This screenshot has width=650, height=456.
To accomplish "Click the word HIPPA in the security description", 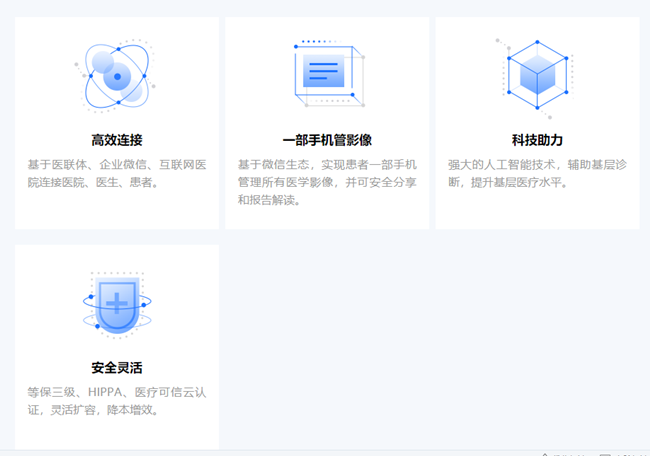I will 107,392.
